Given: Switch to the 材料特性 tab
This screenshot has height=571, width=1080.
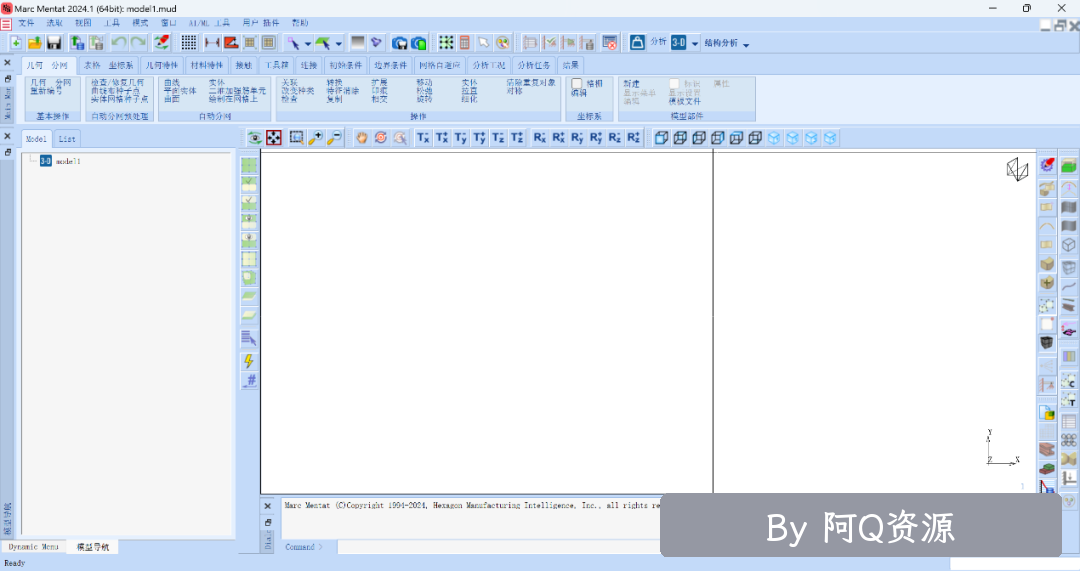Looking at the screenshot, I should coord(207,65).
